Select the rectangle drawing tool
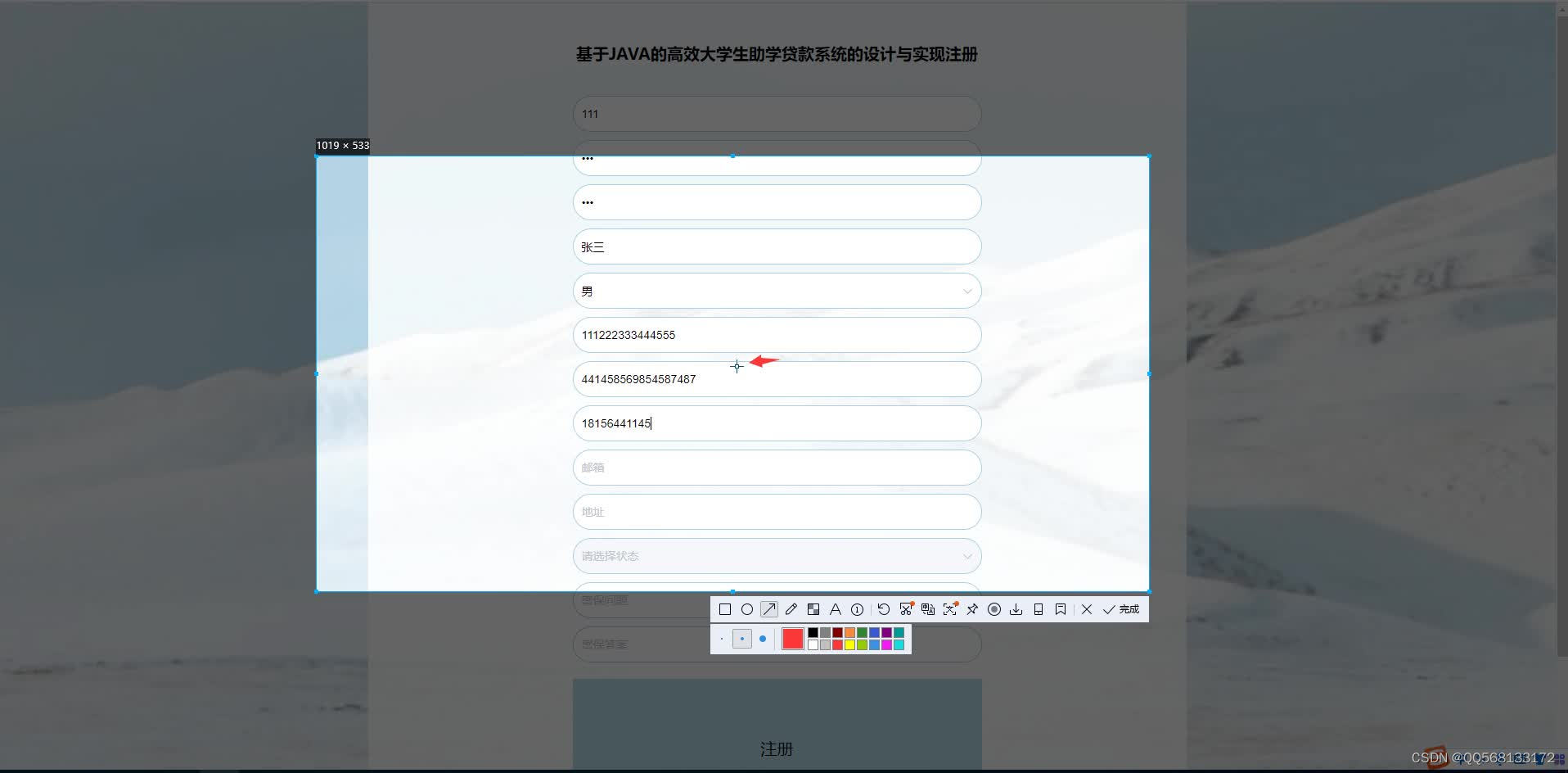This screenshot has width=1568, height=773. point(725,609)
